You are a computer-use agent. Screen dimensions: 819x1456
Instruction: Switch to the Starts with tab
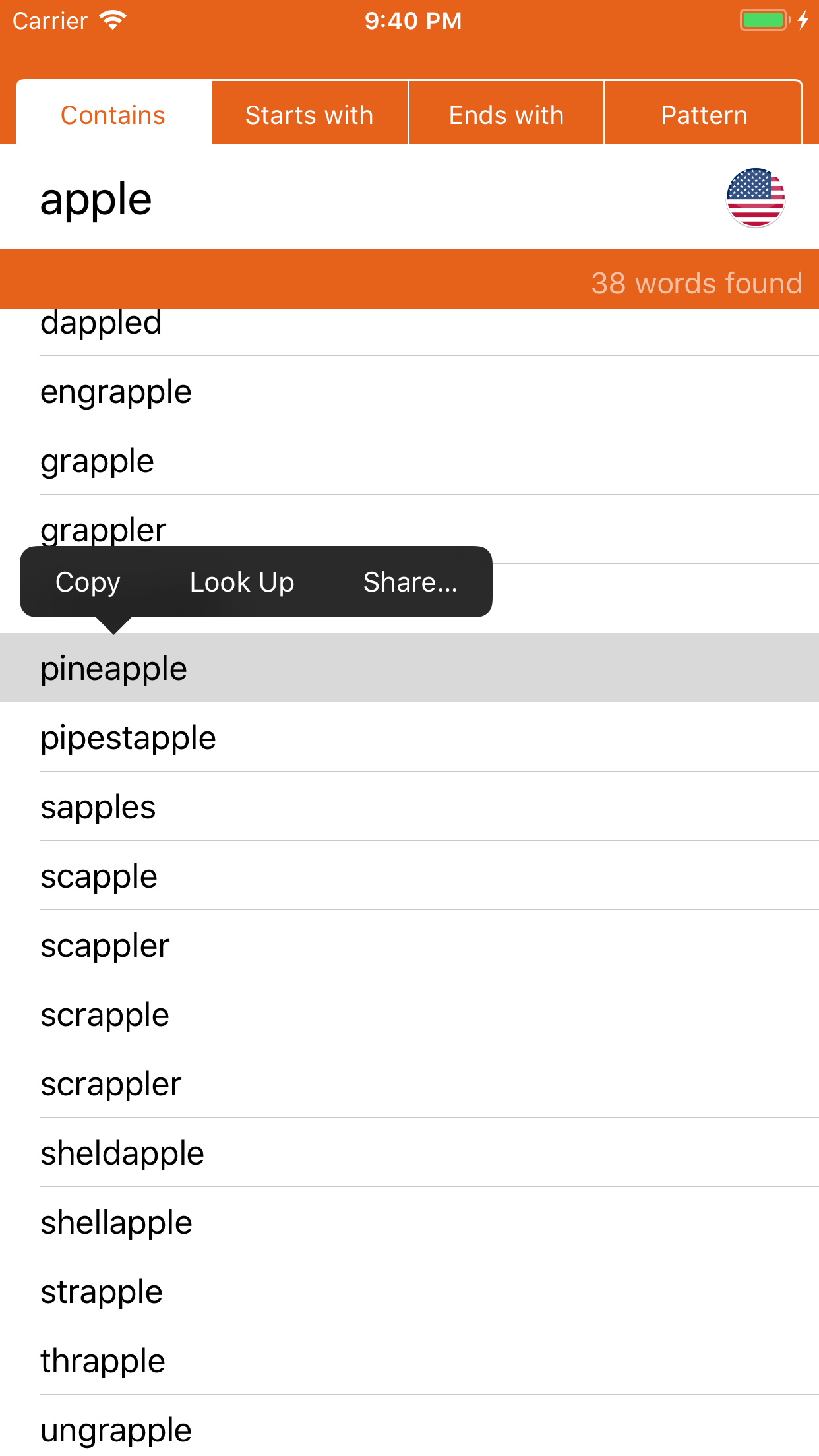pos(309,115)
